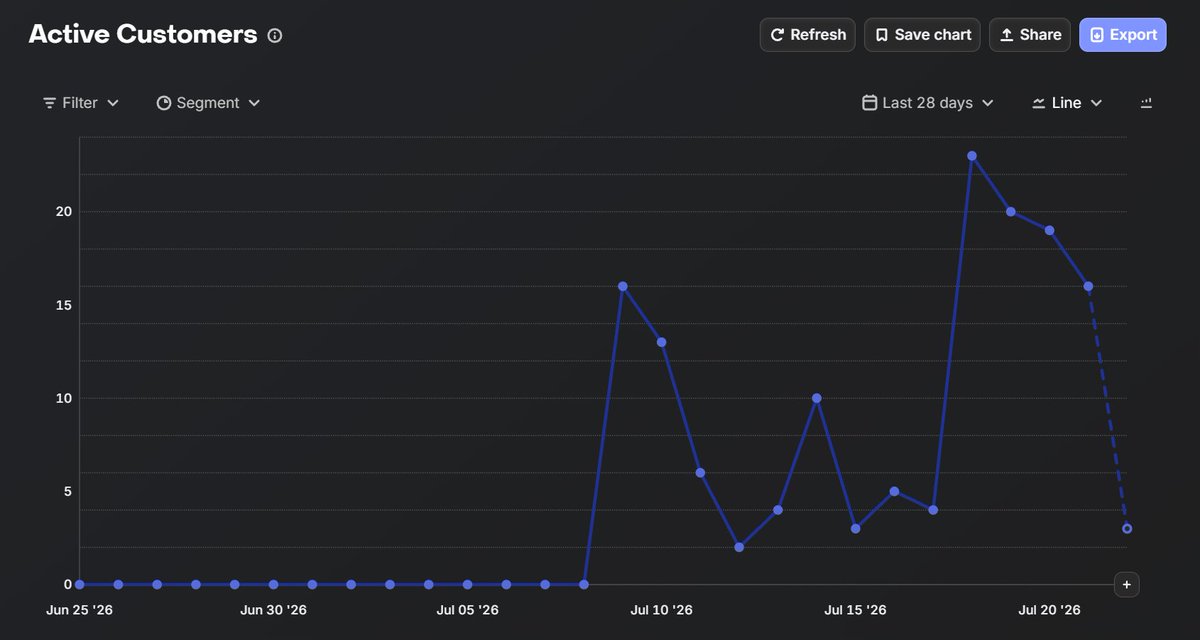Refresh the chart data

[x=808, y=35]
